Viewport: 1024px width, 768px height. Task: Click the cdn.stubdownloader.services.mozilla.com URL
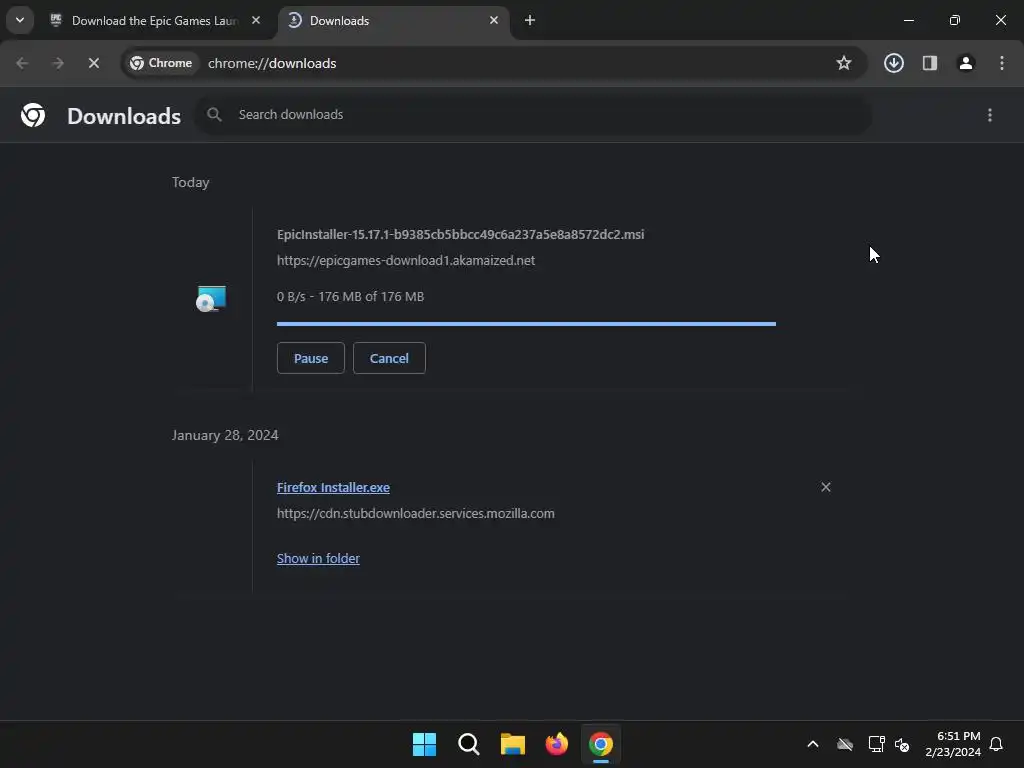point(415,513)
